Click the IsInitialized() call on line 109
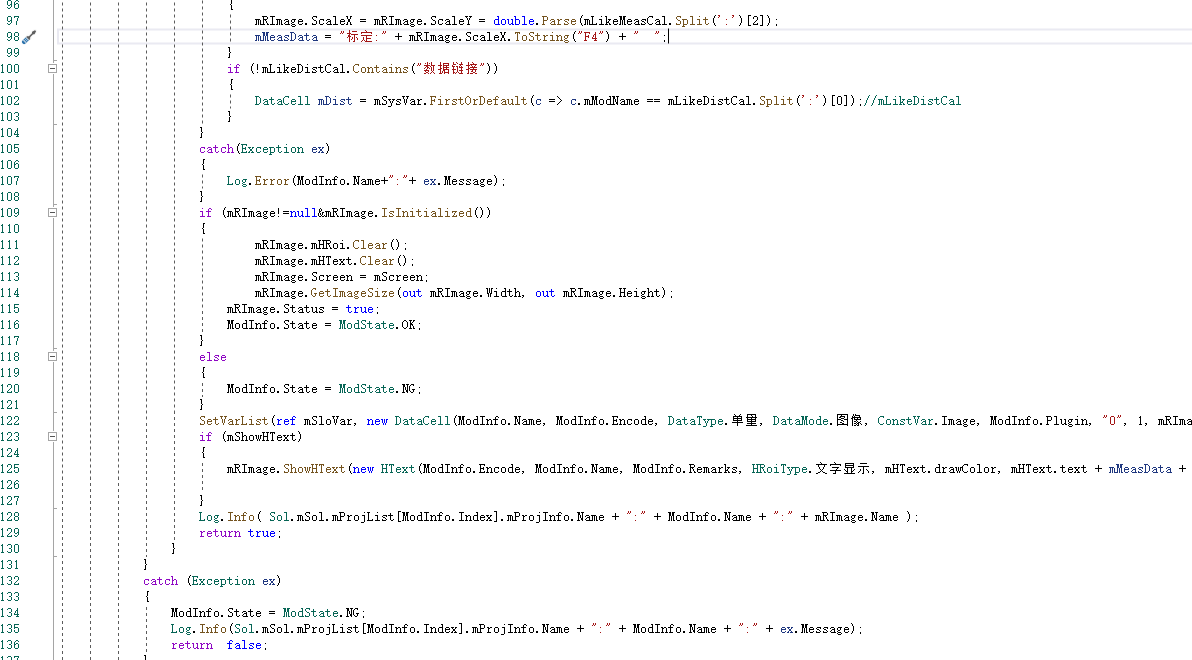This screenshot has width=1192, height=660. pyautogui.click(x=436, y=213)
